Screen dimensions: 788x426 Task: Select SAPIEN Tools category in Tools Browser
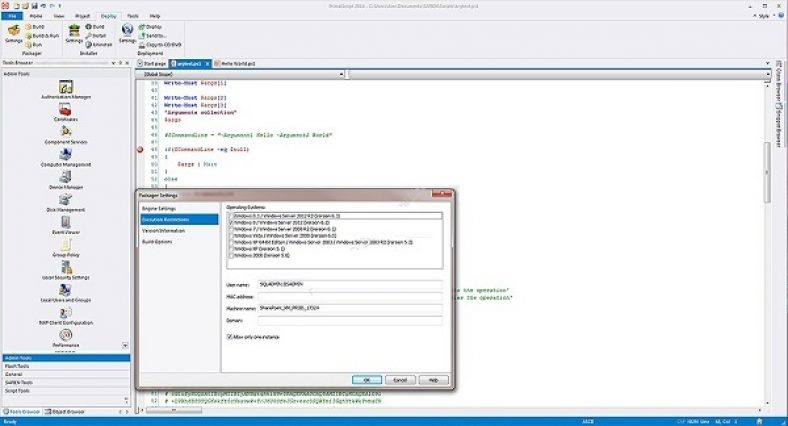(66, 382)
